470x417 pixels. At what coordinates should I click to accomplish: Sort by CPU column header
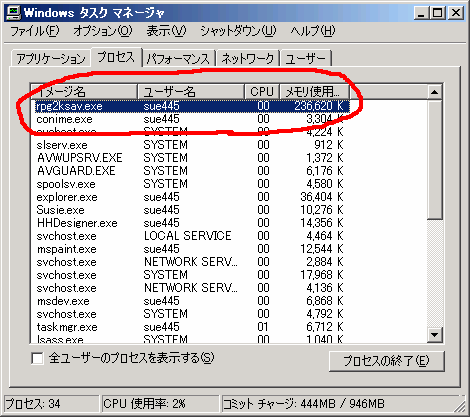point(262,91)
